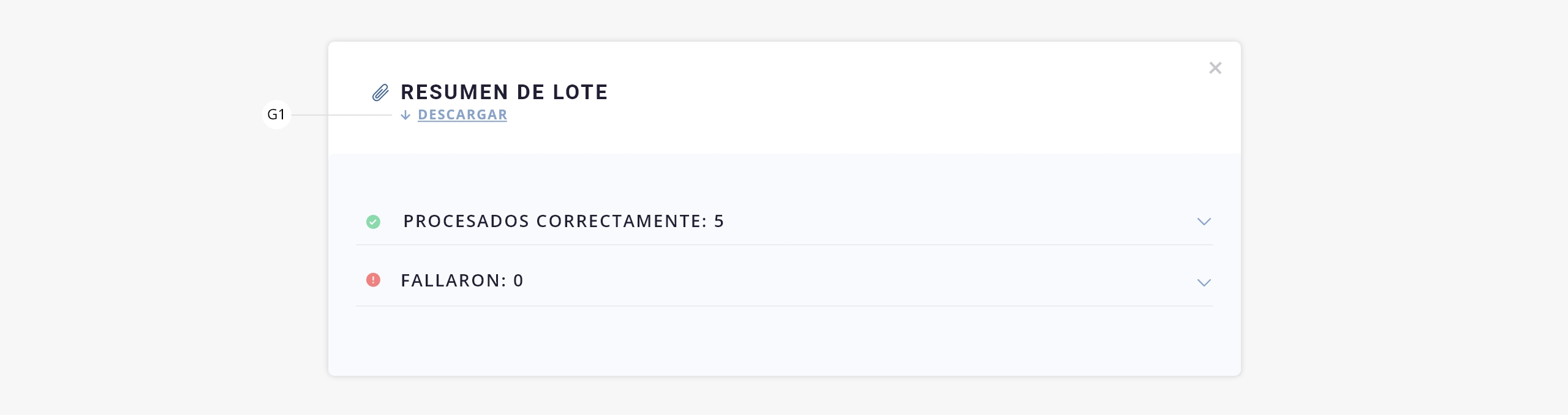The image size is (1568, 415).
Task: Click the G1 connector line toward Descargar
Action: 342,114
